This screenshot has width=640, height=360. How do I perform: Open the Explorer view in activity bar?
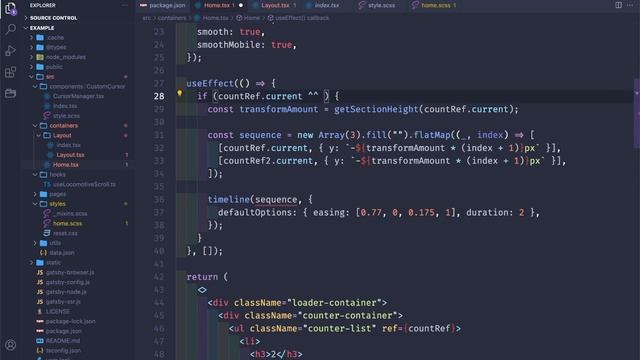(10, 8)
